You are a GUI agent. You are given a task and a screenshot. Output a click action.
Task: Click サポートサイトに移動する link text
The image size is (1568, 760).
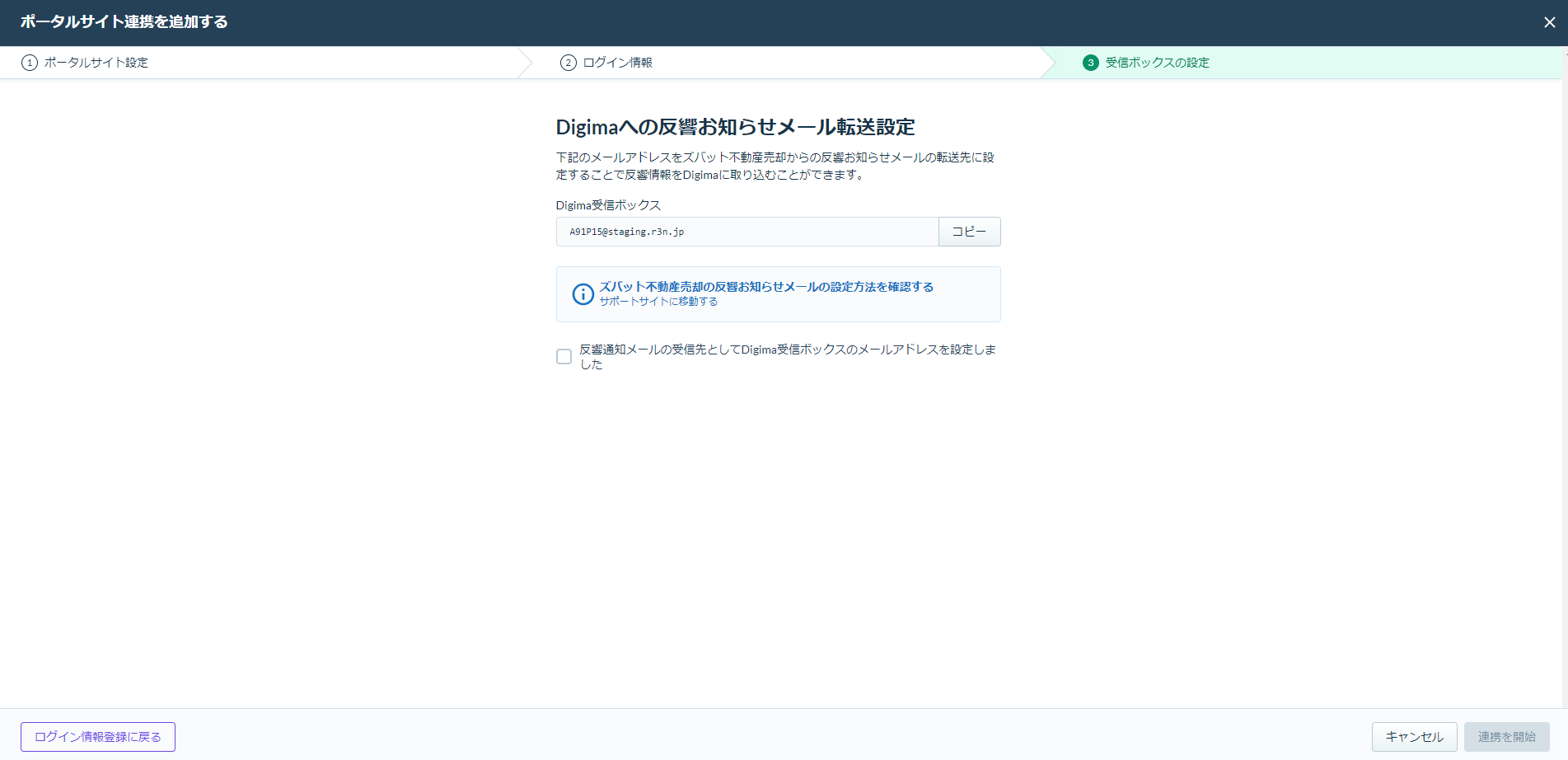click(658, 302)
